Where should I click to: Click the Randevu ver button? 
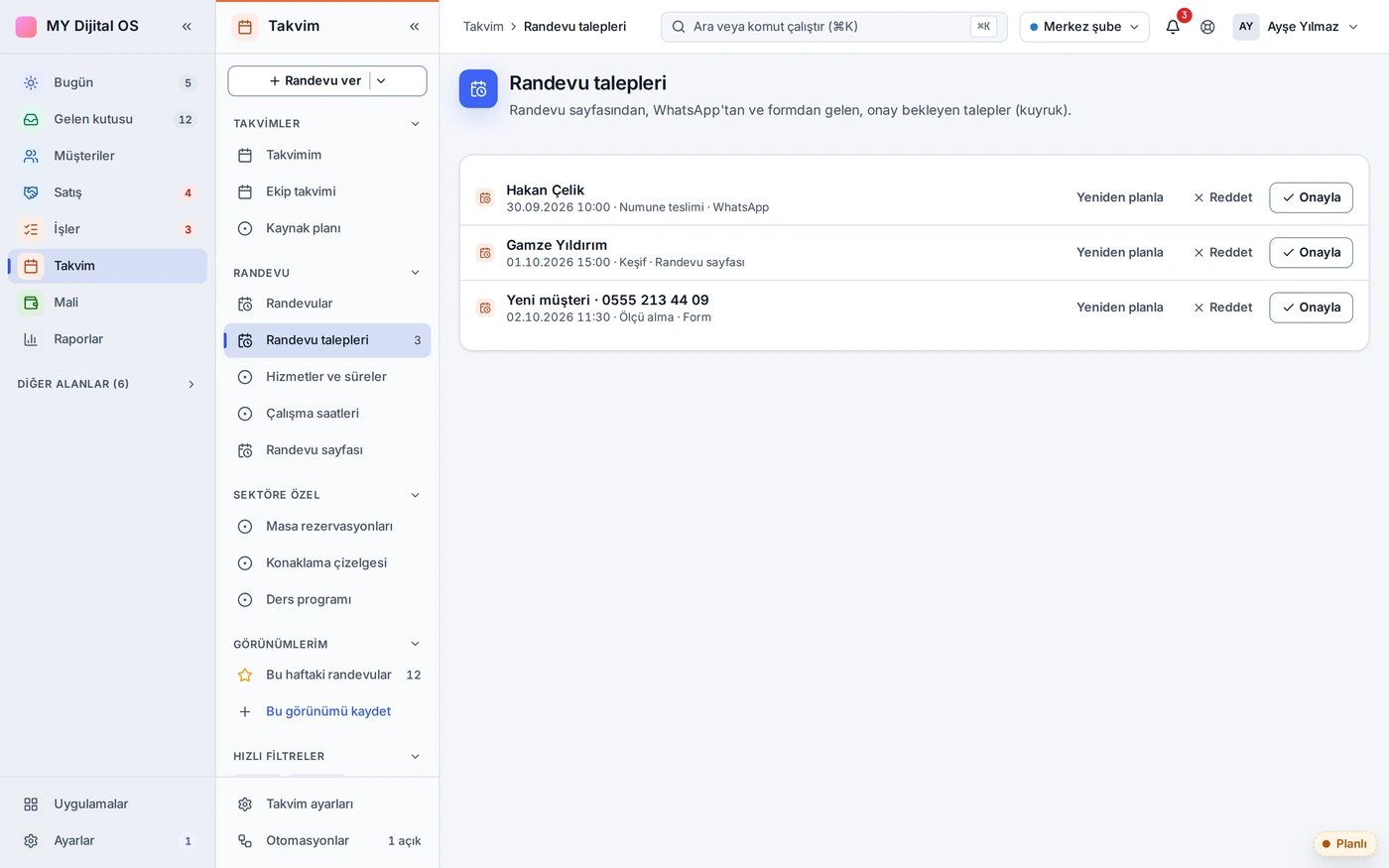(x=316, y=81)
